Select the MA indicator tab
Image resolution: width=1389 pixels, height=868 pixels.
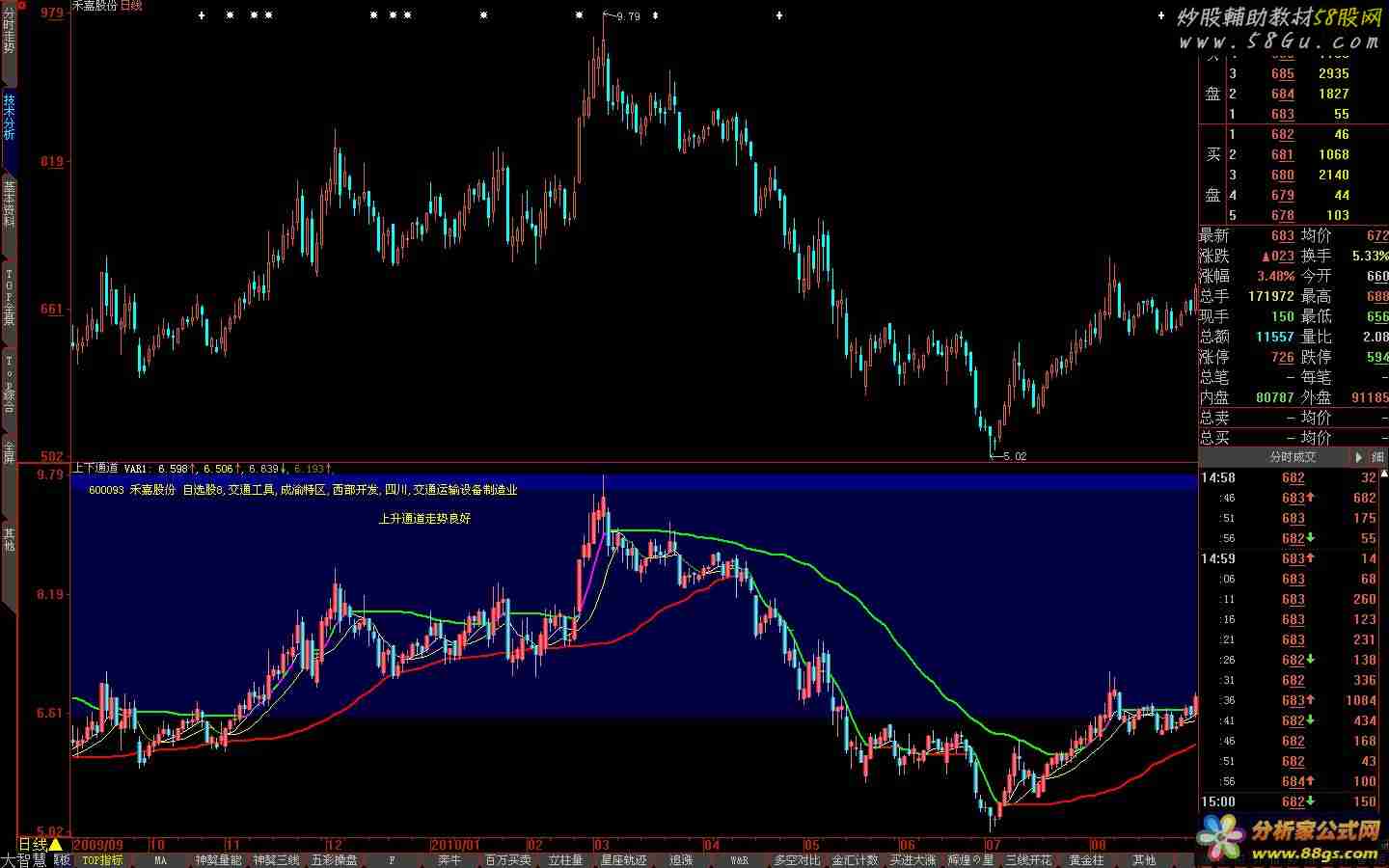160,860
